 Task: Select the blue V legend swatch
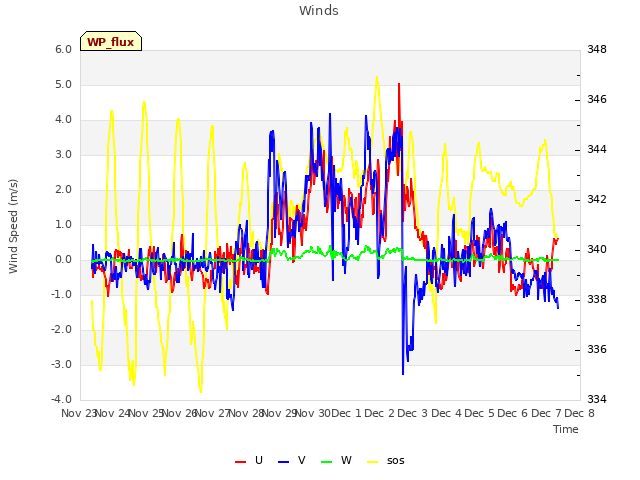click(283, 461)
